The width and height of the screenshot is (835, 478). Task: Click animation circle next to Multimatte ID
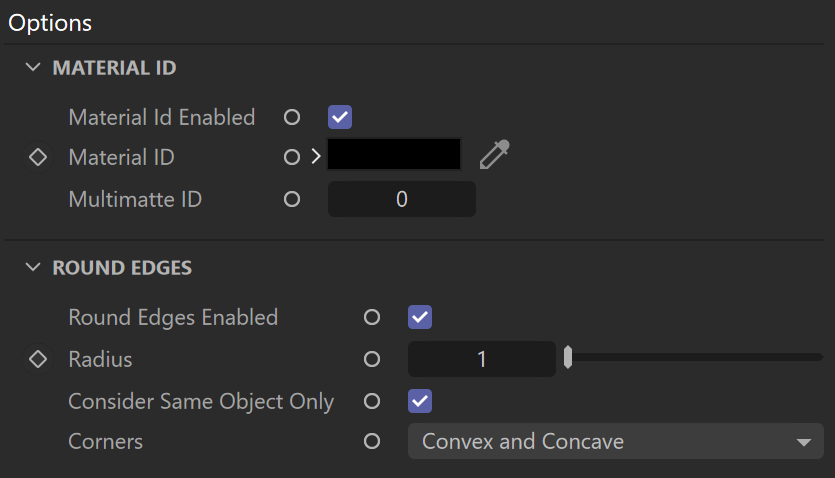(292, 199)
